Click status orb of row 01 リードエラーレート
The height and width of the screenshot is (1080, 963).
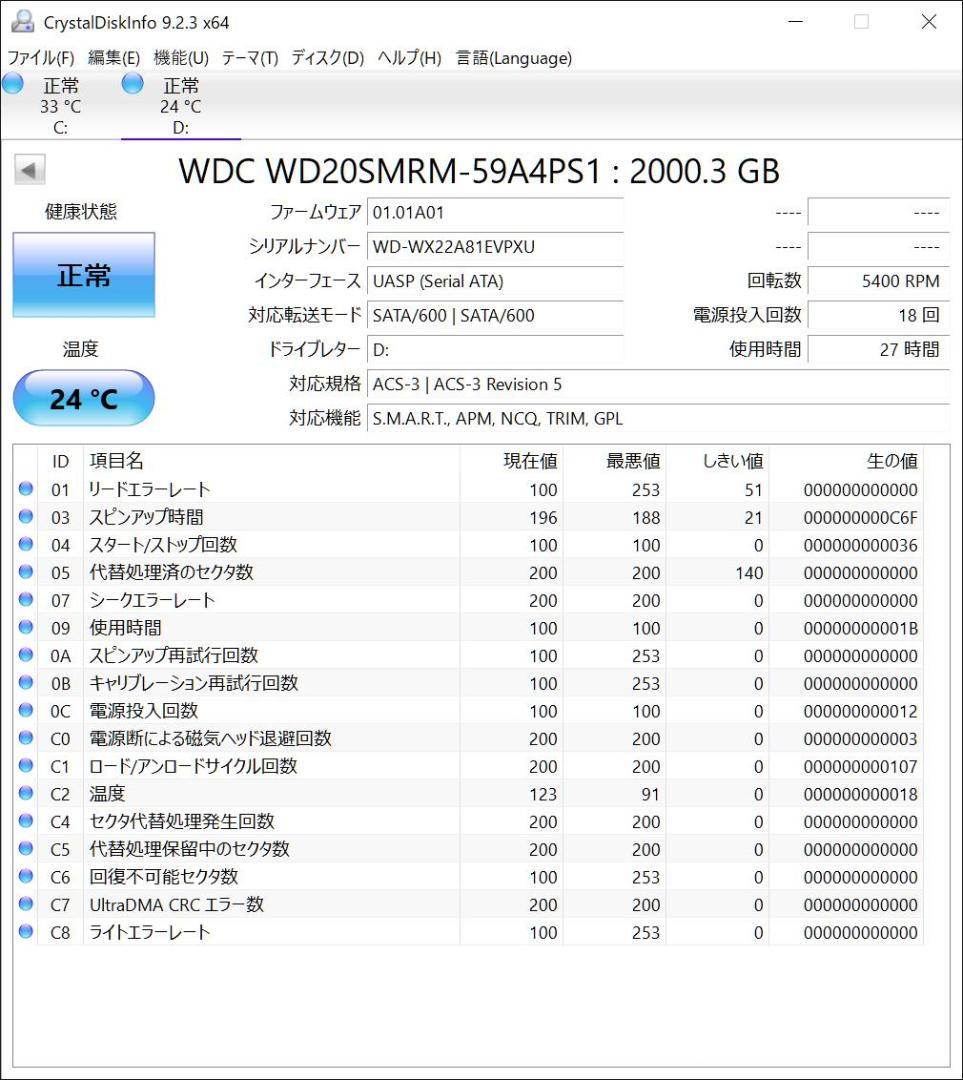pyautogui.click(x=26, y=488)
